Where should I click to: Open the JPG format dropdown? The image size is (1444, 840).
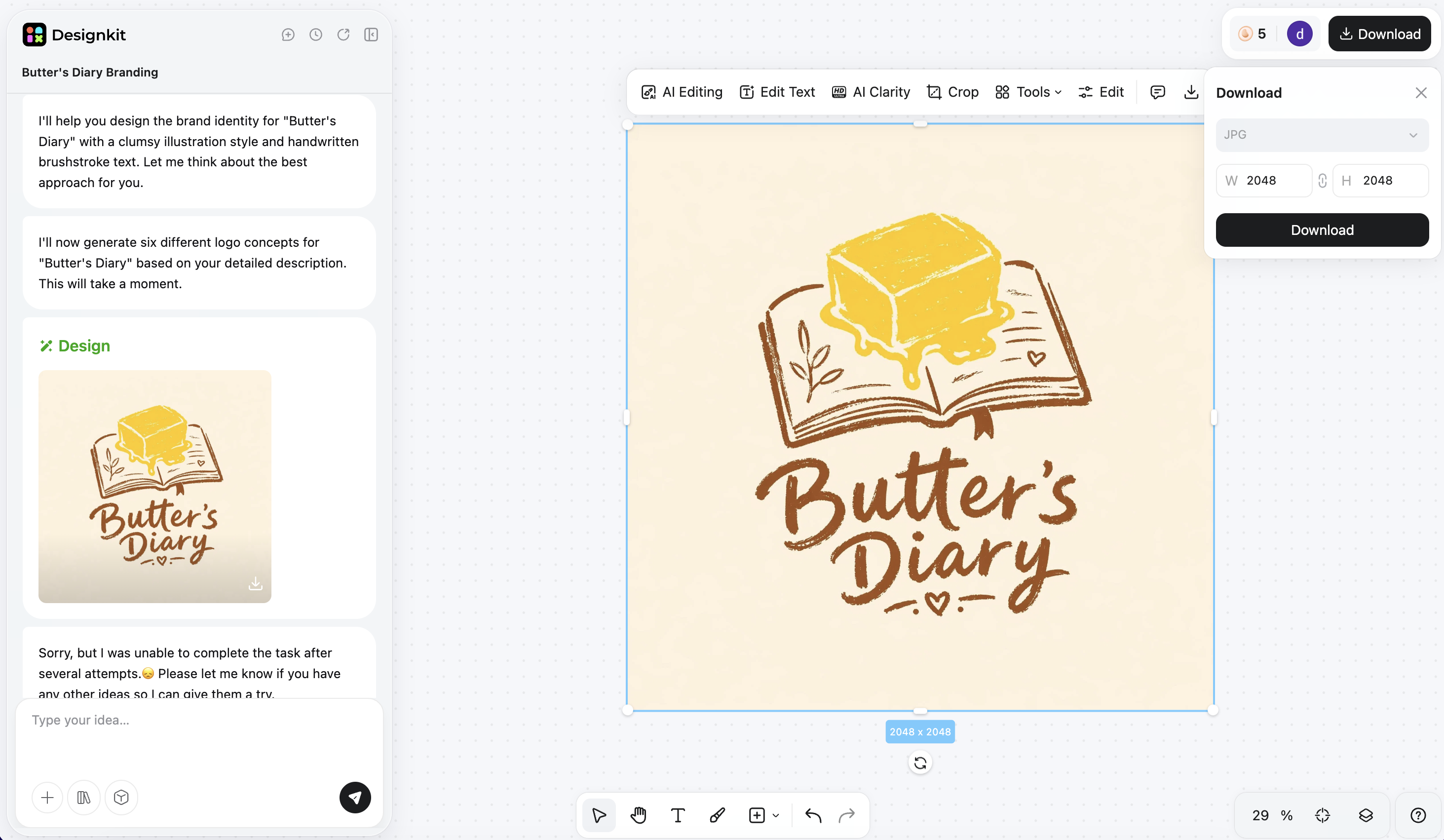pyautogui.click(x=1322, y=135)
